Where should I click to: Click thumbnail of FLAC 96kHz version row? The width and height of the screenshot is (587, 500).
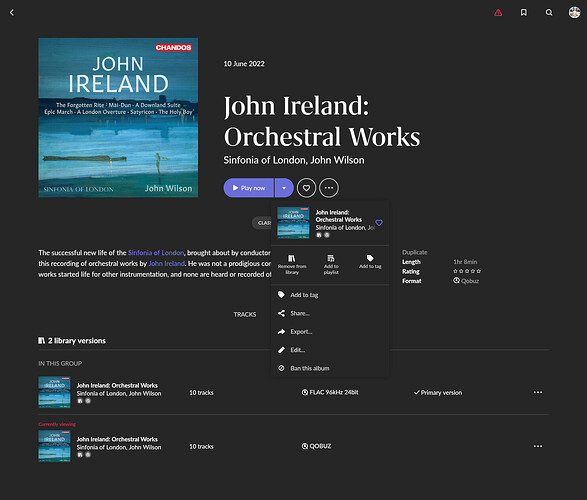54,392
